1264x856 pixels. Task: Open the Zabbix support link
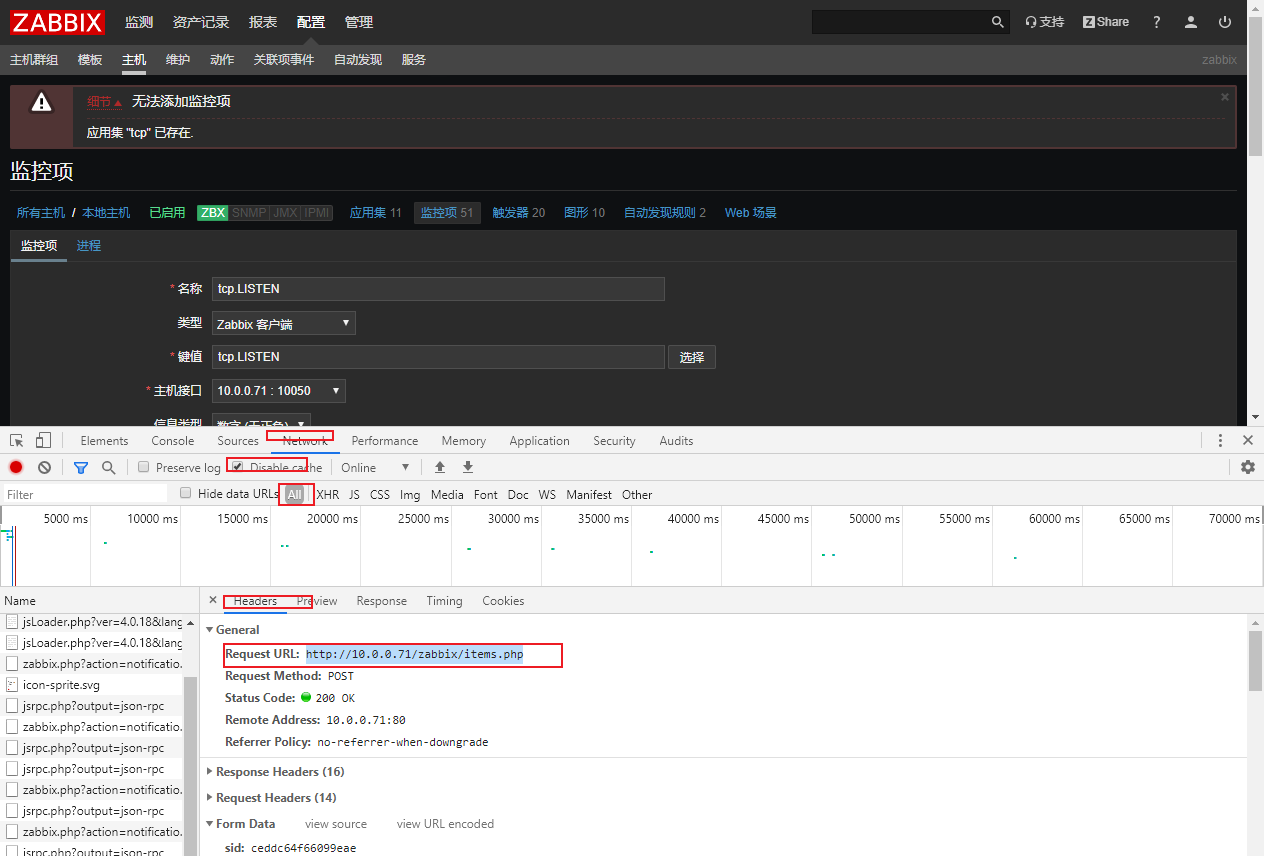point(1045,22)
